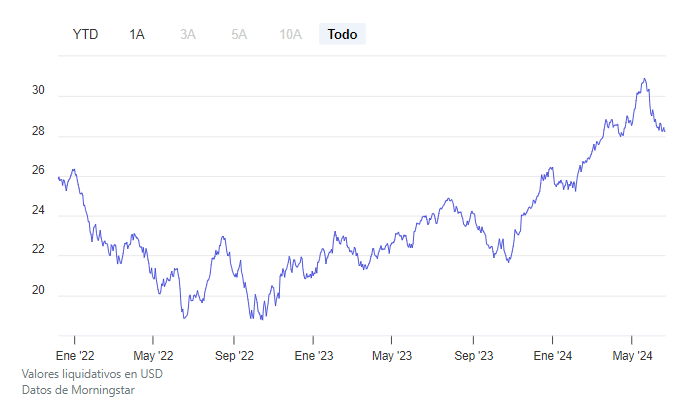
Task: Click the Ene '22 axis label
Action: (x=75, y=355)
